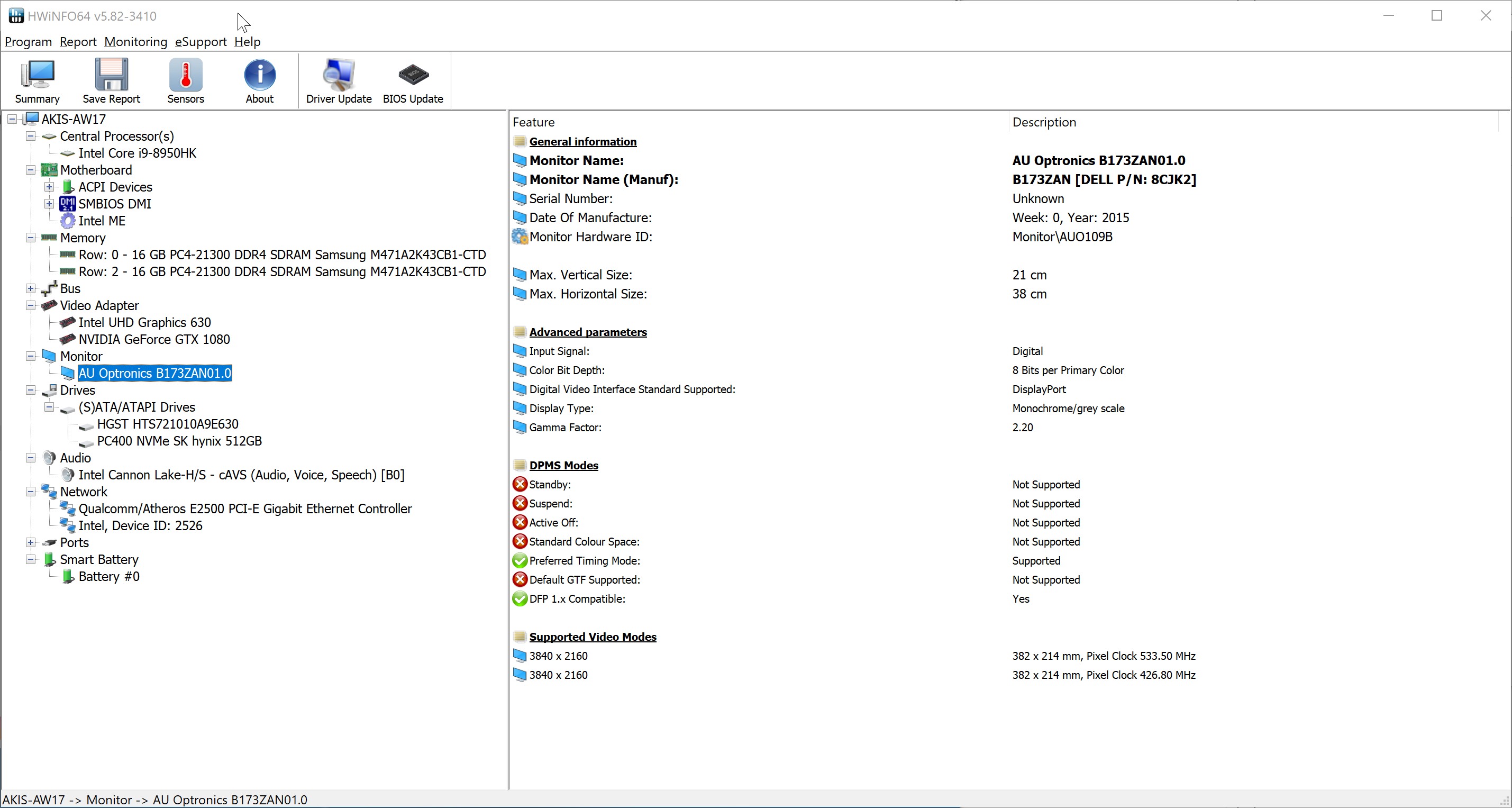Screen dimensions: 1512x808
Task: Click the Monitor Name value AU Optronics B173ZAN01.0
Action: click(1099, 160)
